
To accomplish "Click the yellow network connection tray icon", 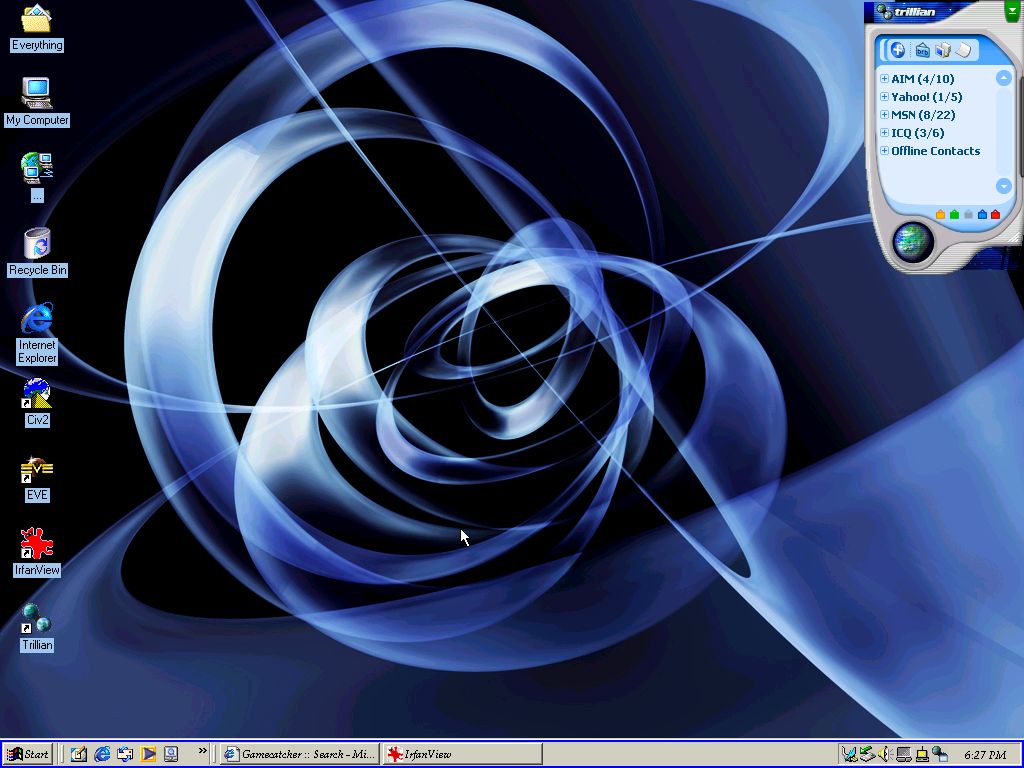I will click(x=921, y=755).
